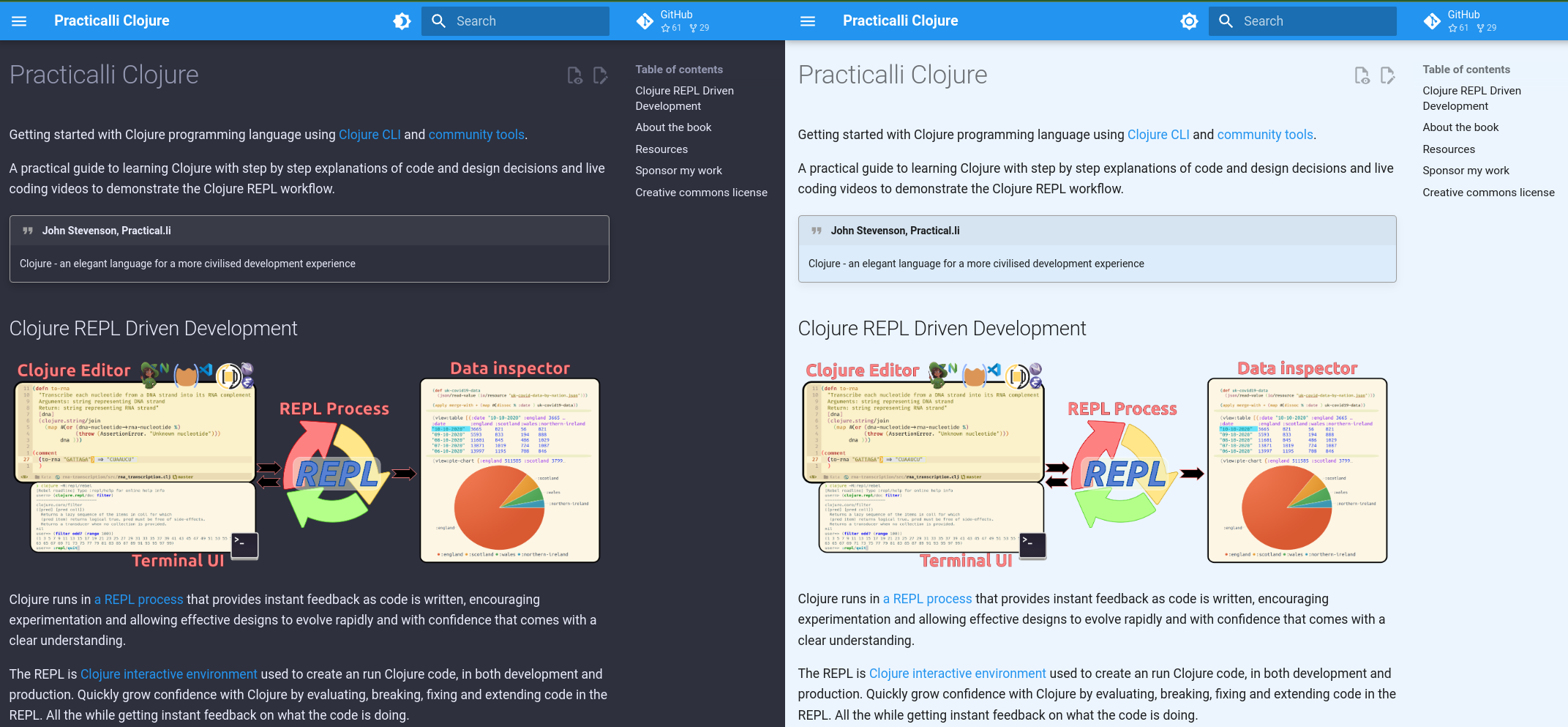Go to Sponsor my work in dark TOC

(678, 171)
